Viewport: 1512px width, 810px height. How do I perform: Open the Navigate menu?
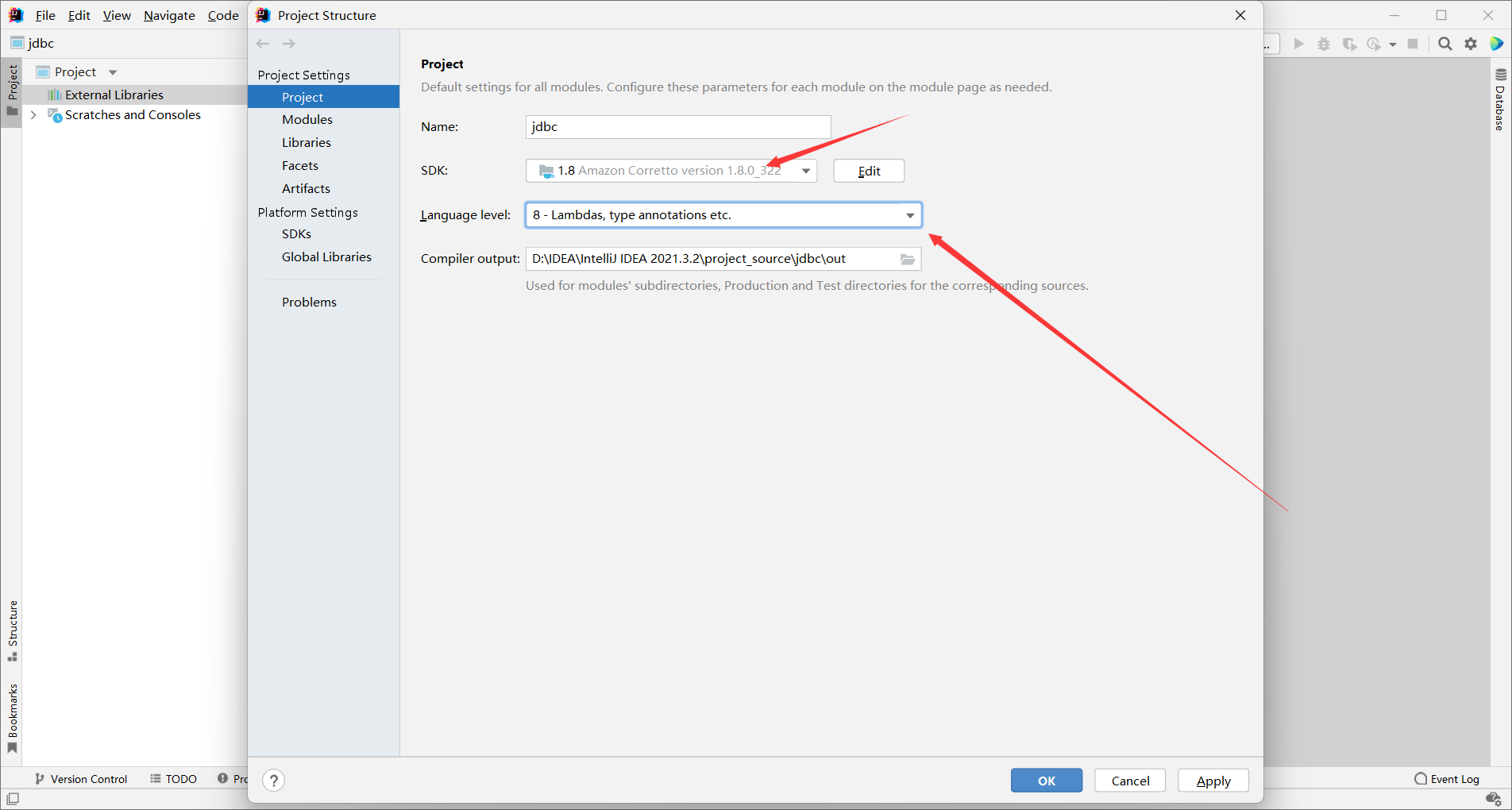pos(169,15)
